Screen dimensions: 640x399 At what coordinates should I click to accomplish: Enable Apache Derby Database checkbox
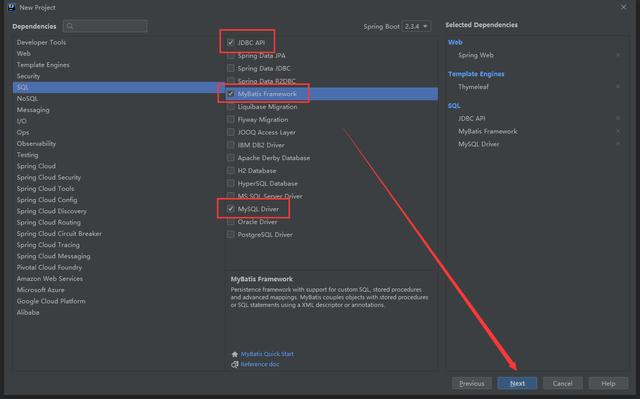[x=231, y=158]
